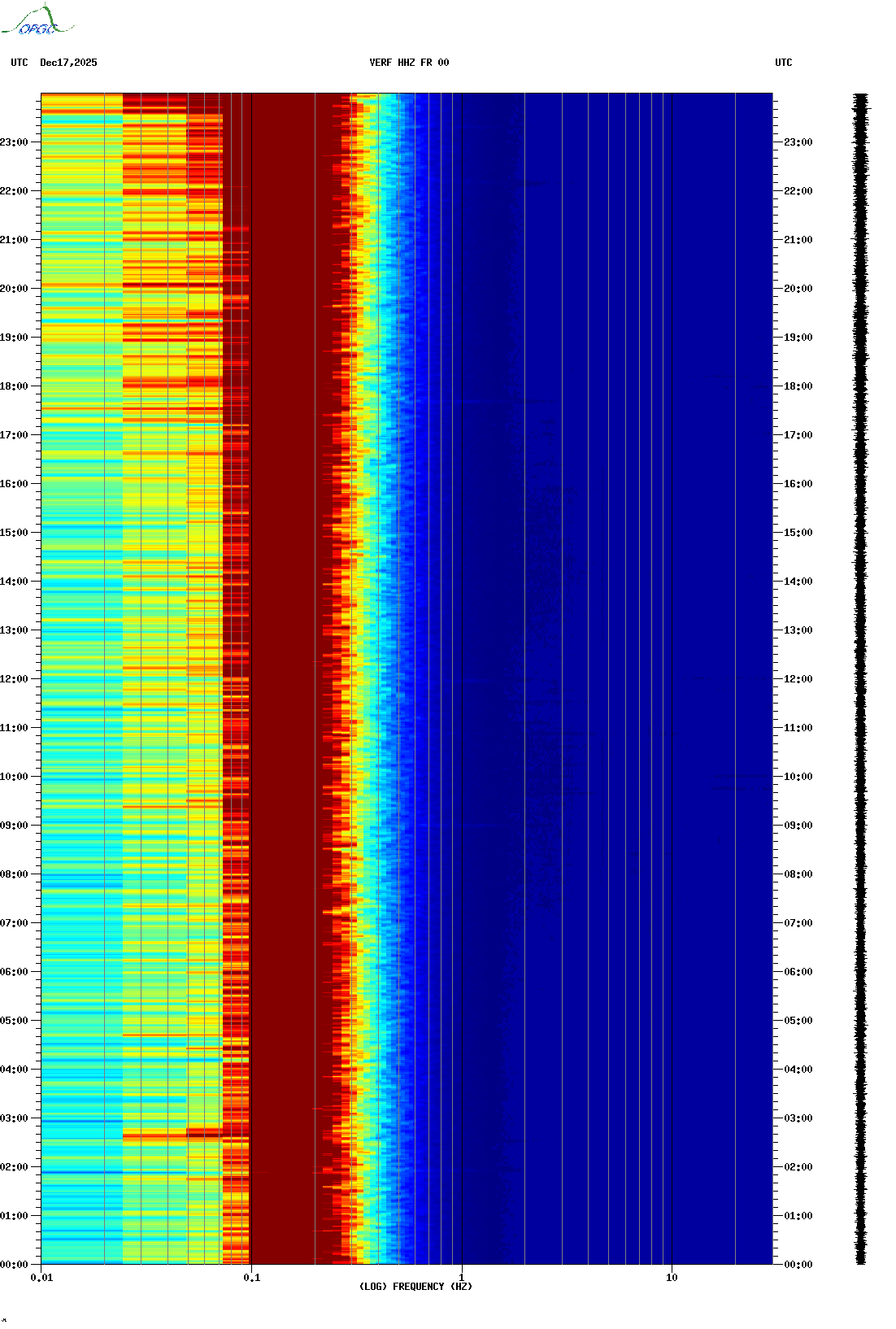This screenshot has height=1329, width=896.
Task: Click the right-side 21:00 time label
Action: pos(798,240)
